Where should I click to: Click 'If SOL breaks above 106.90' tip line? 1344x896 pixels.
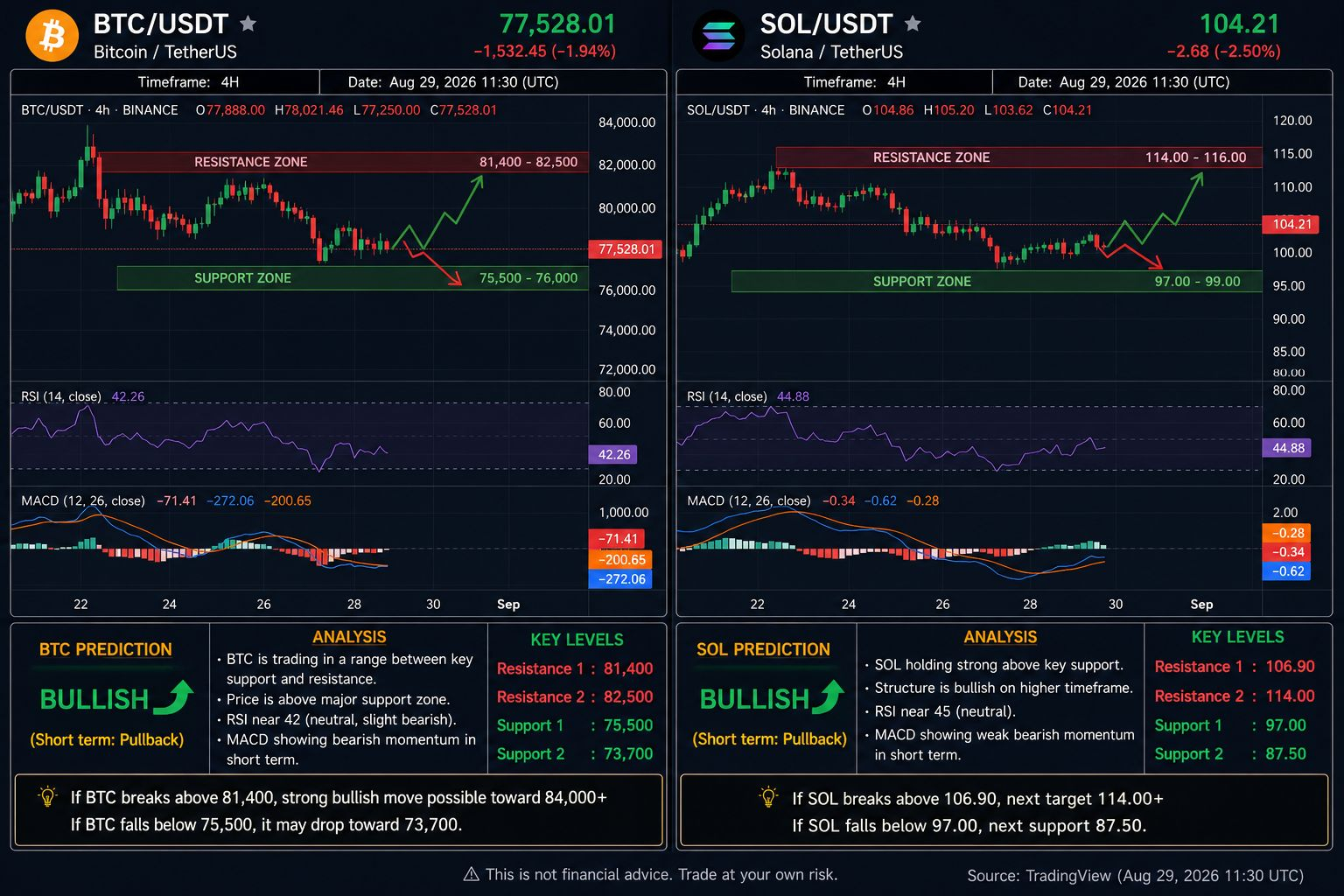[x=977, y=799]
